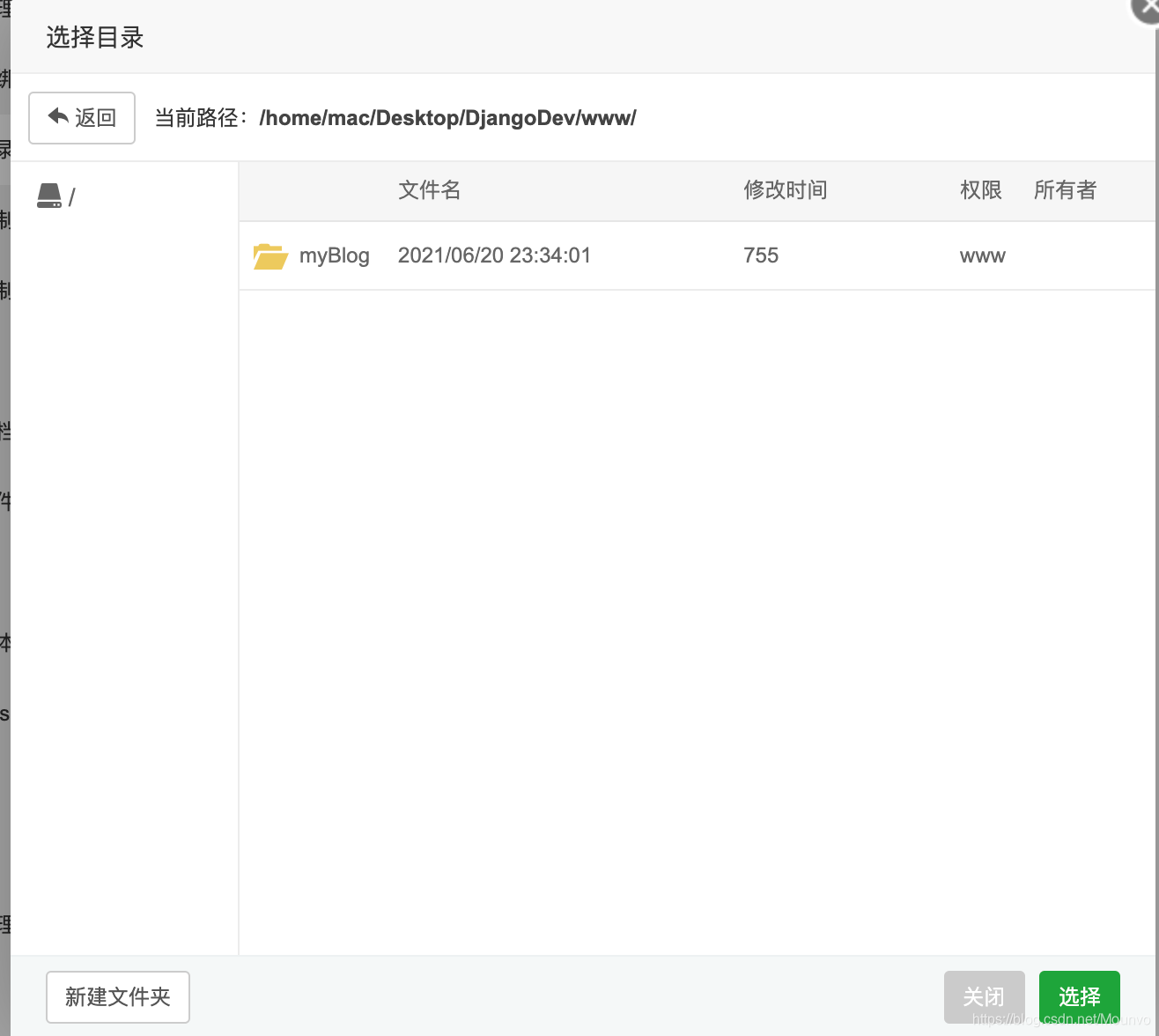Click the 文件名 column header
The image size is (1159, 1036).
pos(430,190)
